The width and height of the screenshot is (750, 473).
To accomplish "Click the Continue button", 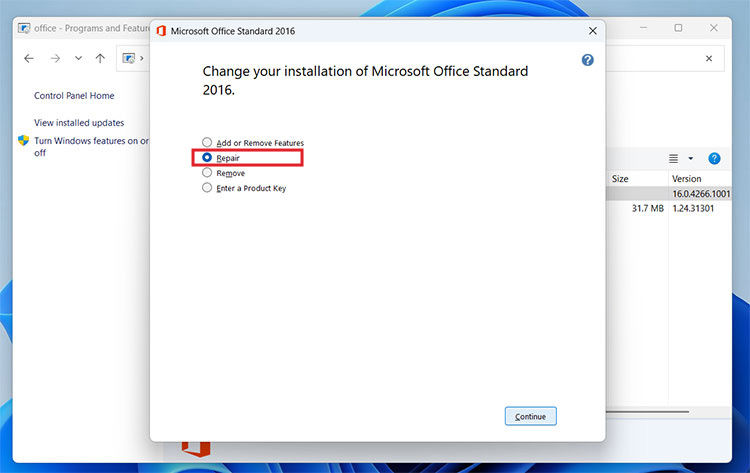I will pos(530,416).
